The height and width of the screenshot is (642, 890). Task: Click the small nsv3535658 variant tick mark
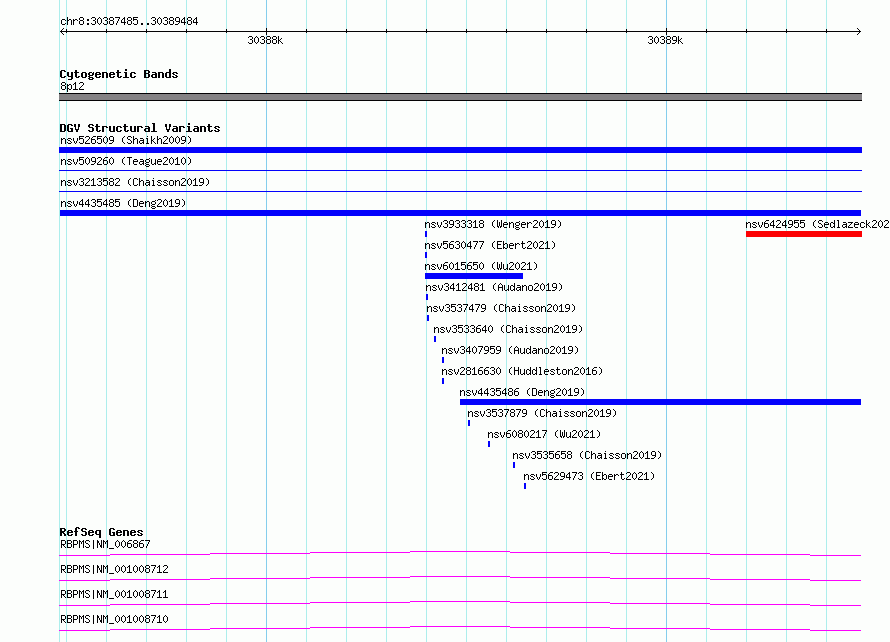tap(514, 465)
